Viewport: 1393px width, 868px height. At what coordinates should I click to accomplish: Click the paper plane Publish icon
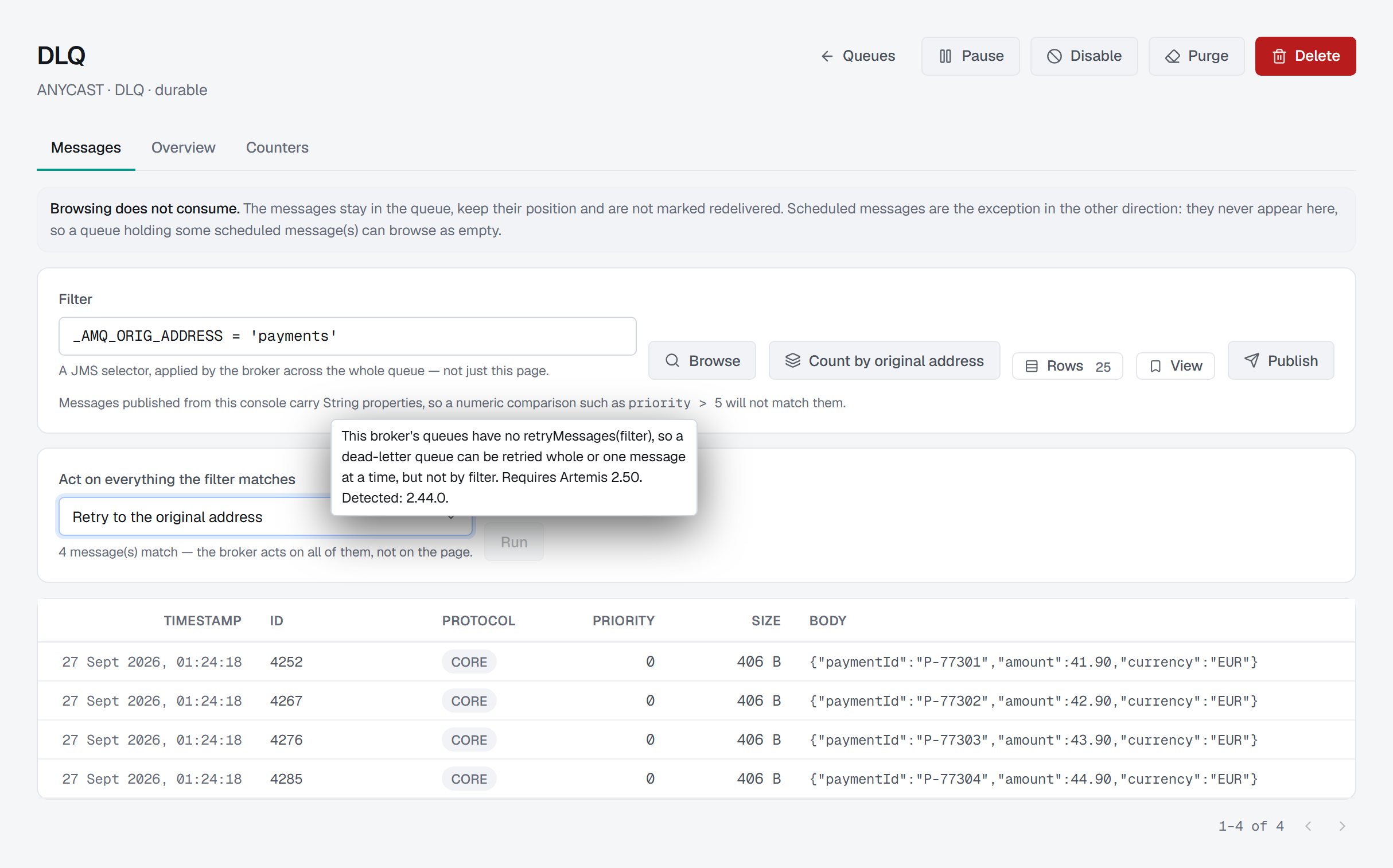point(1251,360)
